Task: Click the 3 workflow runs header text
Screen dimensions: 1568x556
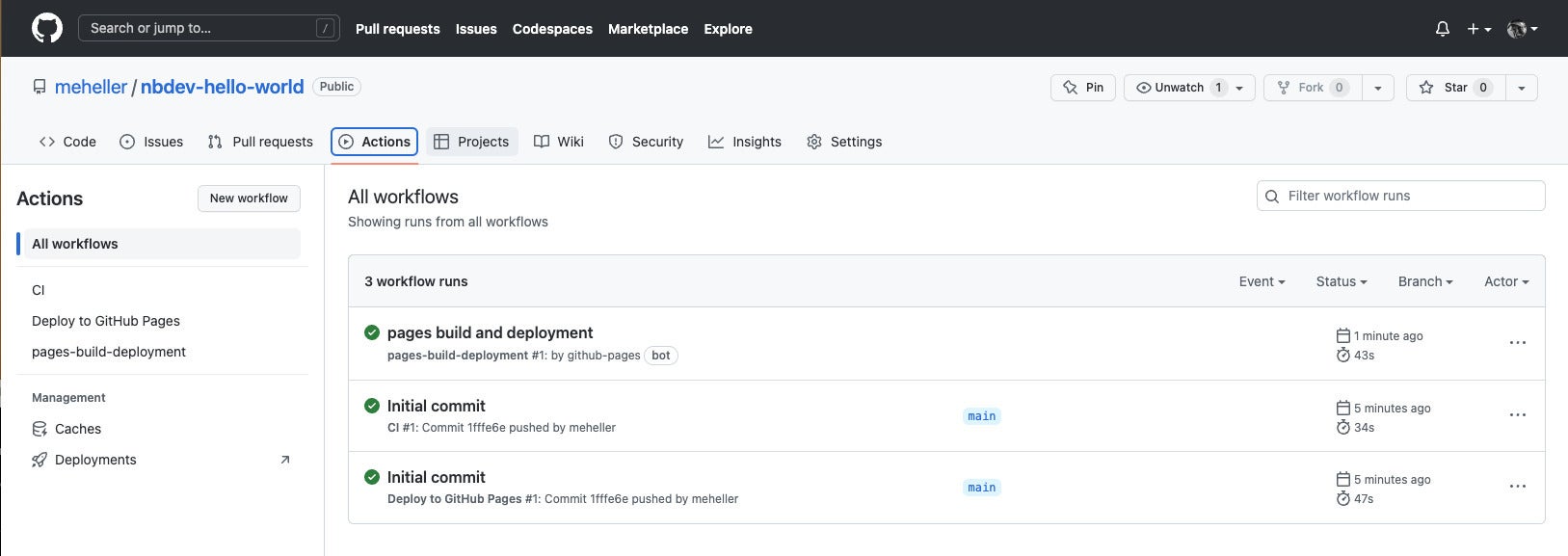Action: (x=416, y=281)
